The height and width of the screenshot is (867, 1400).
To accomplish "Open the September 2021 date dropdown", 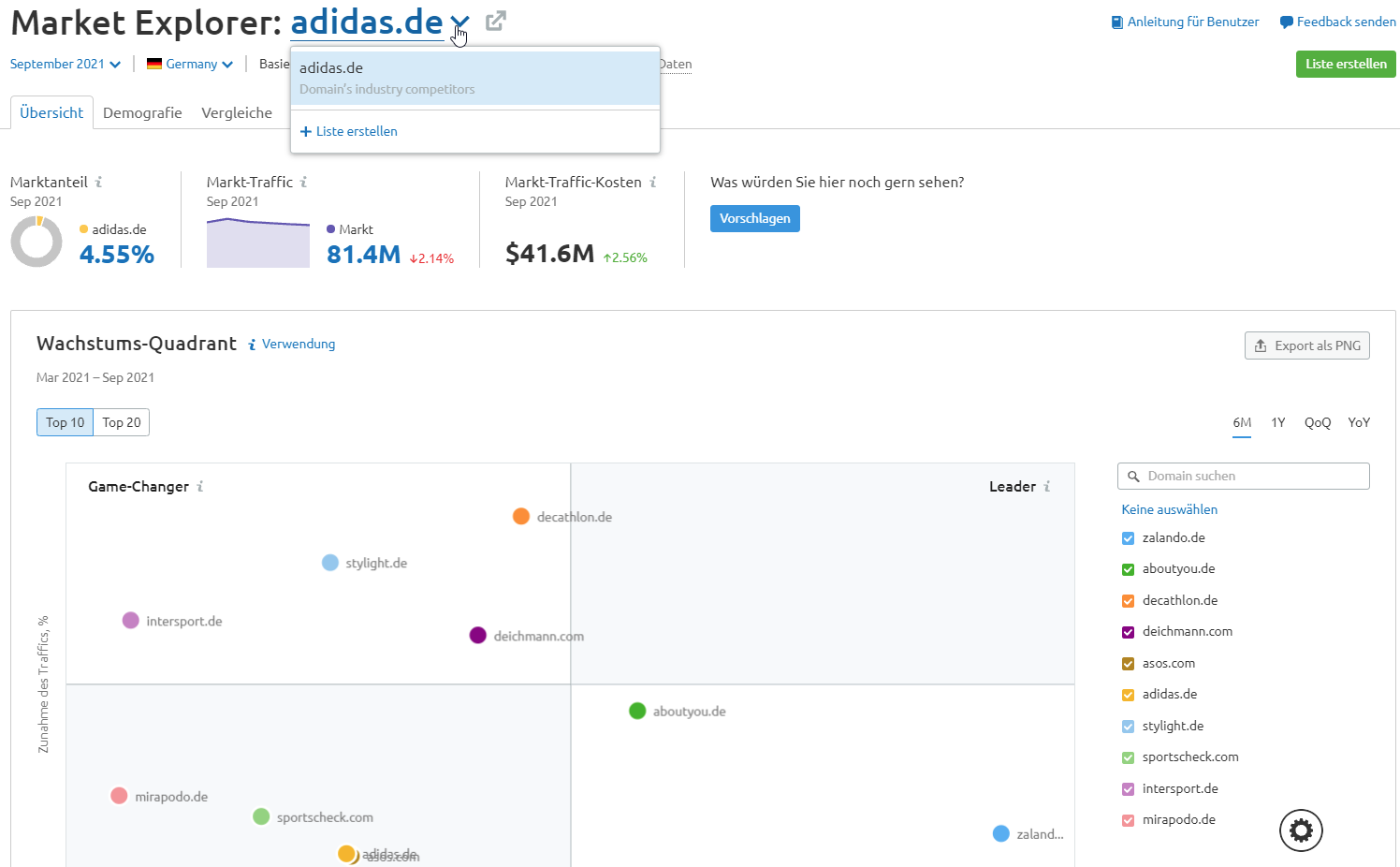I will coord(64,64).
